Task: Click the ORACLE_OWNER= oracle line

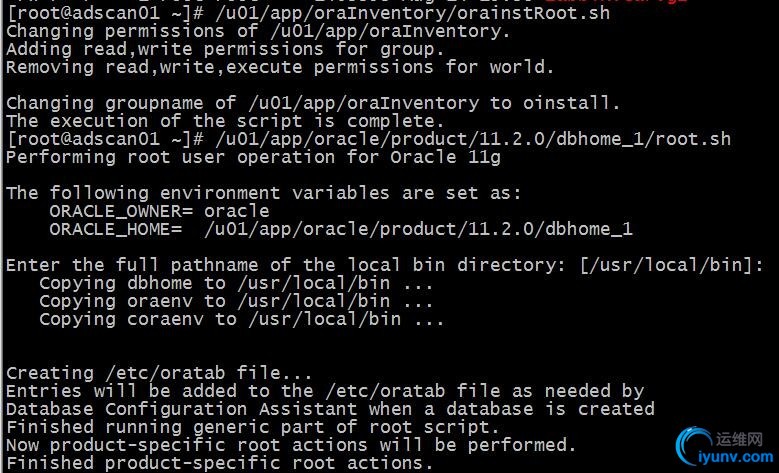Action: click(x=159, y=211)
